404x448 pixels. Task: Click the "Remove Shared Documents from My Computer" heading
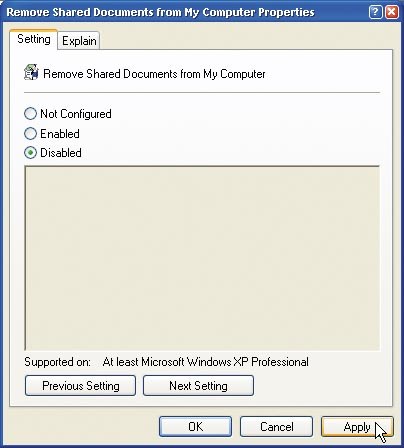pyautogui.click(x=154, y=74)
